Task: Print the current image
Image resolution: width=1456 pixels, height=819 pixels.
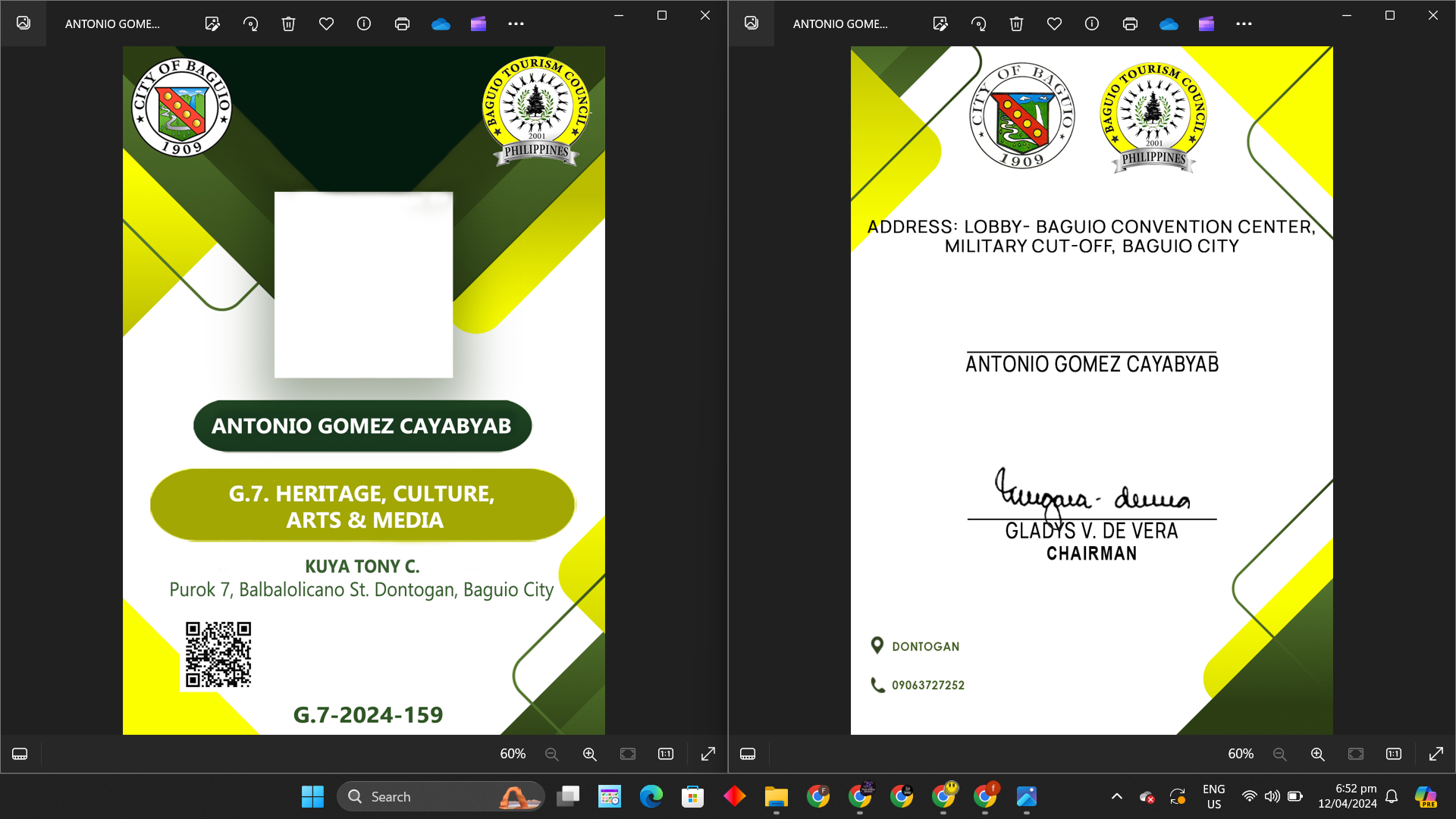Action: tap(402, 24)
